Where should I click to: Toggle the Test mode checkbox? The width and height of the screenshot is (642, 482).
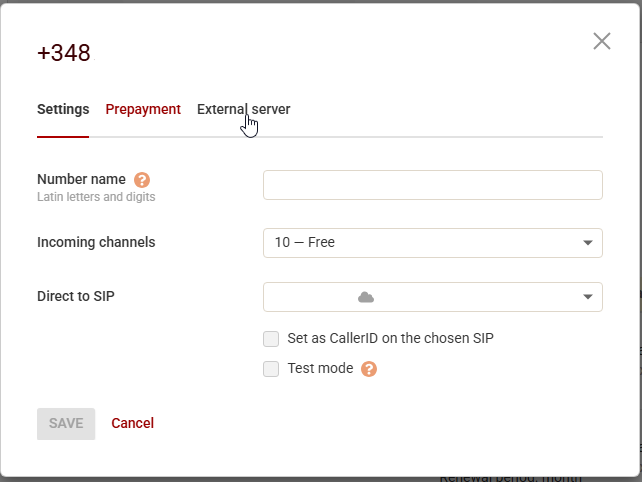pyautogui.click(x=271, y=369)
